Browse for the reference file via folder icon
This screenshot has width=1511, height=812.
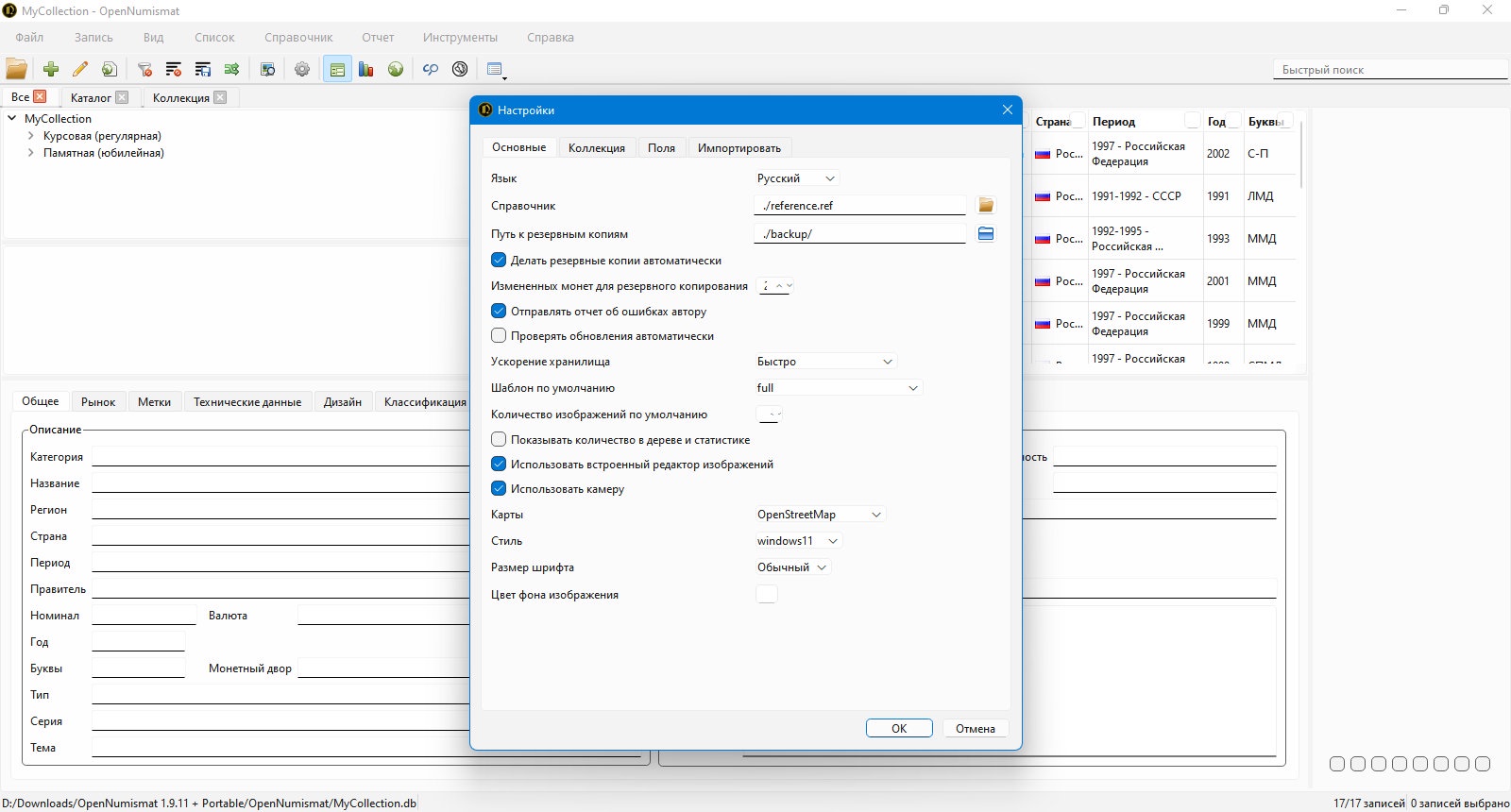pyautogui.click(x=986, y=205)
